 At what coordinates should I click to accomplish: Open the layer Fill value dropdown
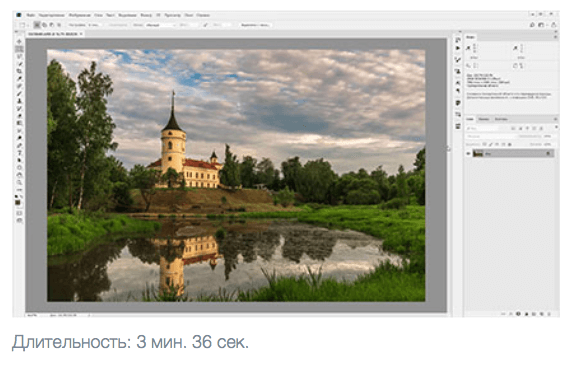(x=548, y=144)
